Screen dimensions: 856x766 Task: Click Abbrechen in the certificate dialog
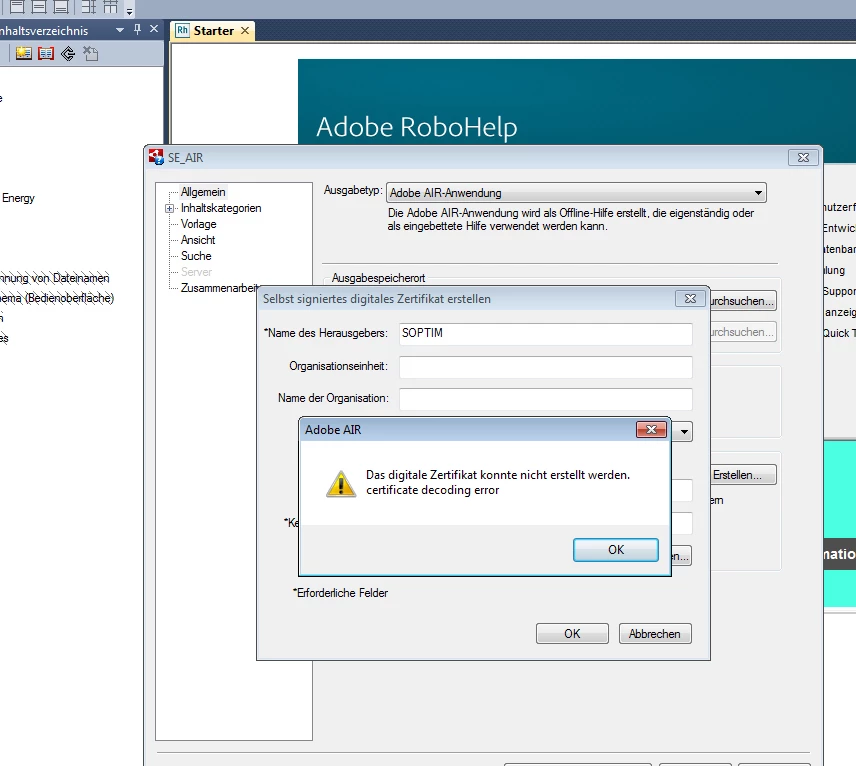(x=655, y=634)
